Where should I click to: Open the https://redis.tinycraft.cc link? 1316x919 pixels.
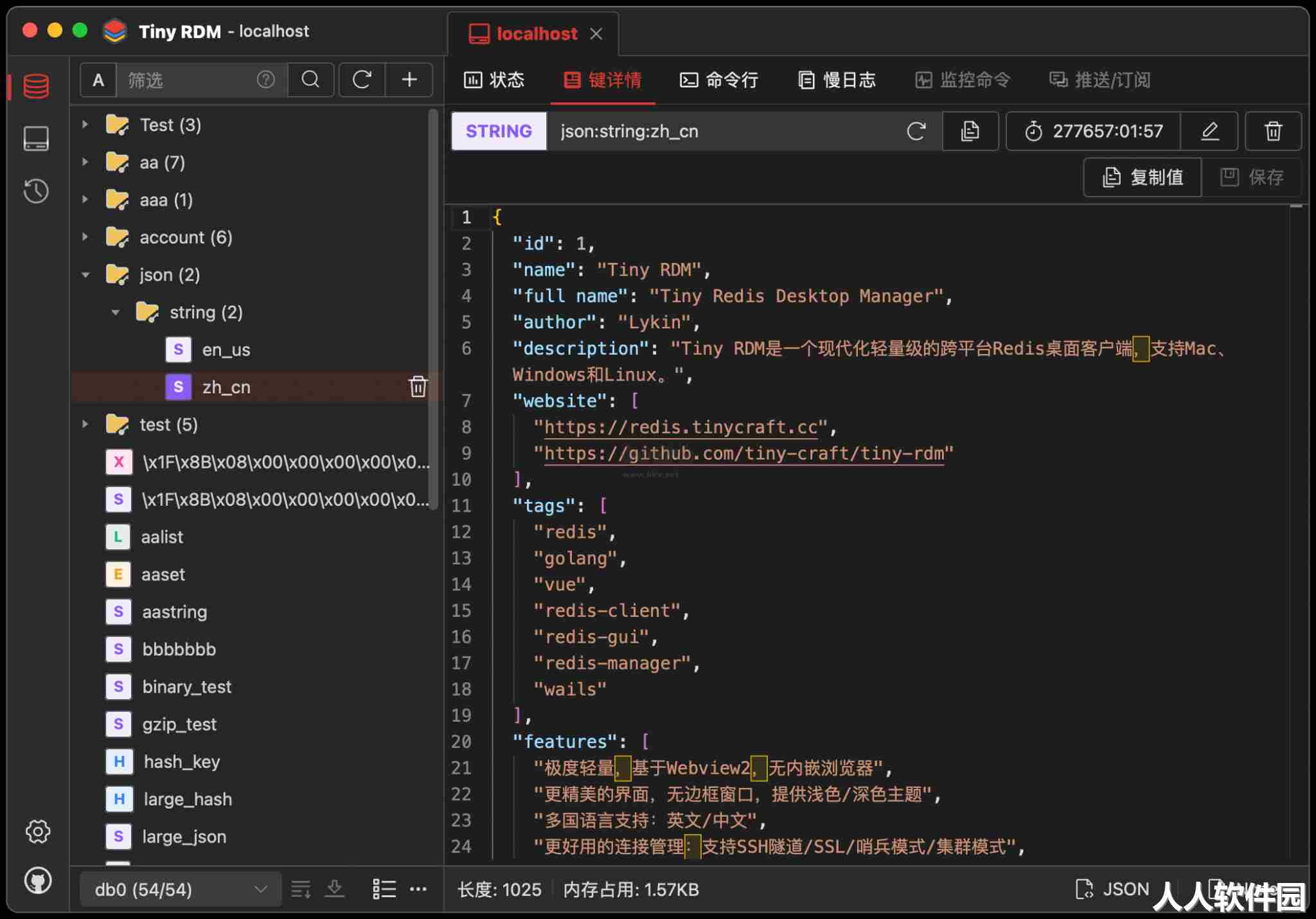coord(680,427)
